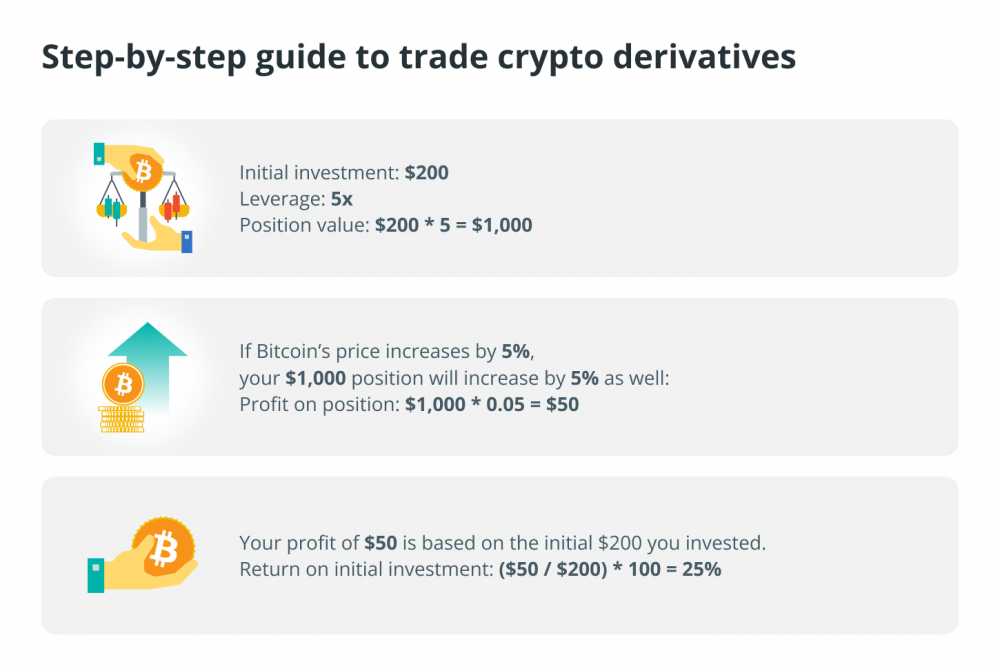Click the Bitcoin coin atop the scale
1000x671 pixels.
pos(143,171)
